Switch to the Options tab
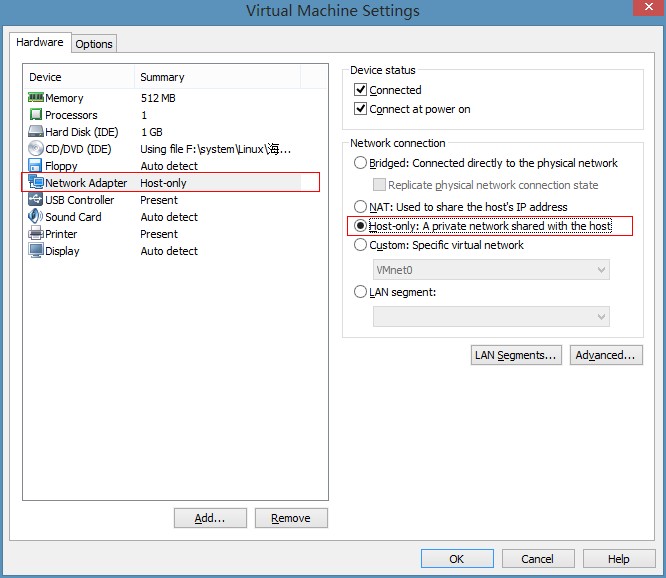 pyautogui.click(x=94, y=44)
